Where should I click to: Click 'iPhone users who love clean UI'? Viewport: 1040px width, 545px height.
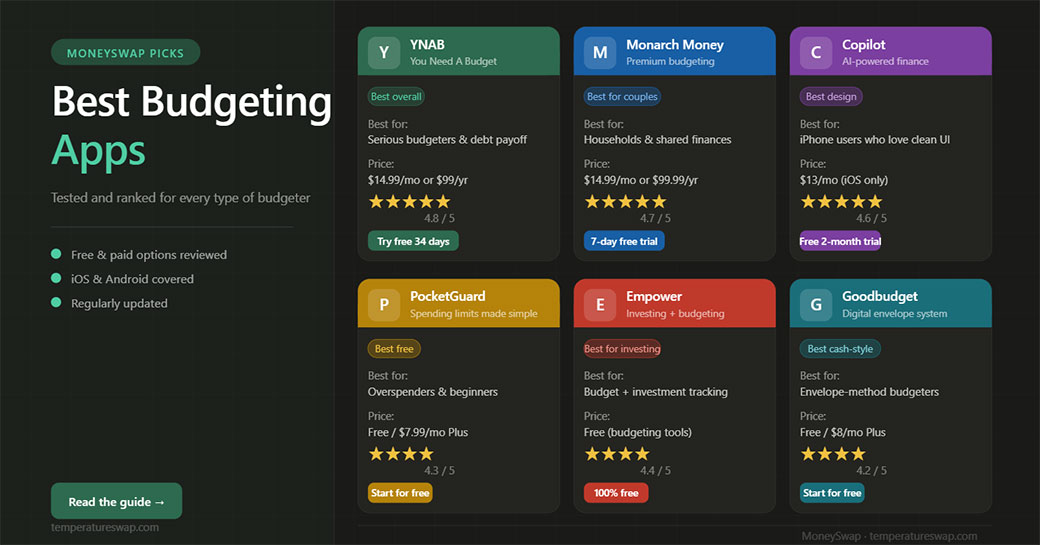(x=875, y=140)
